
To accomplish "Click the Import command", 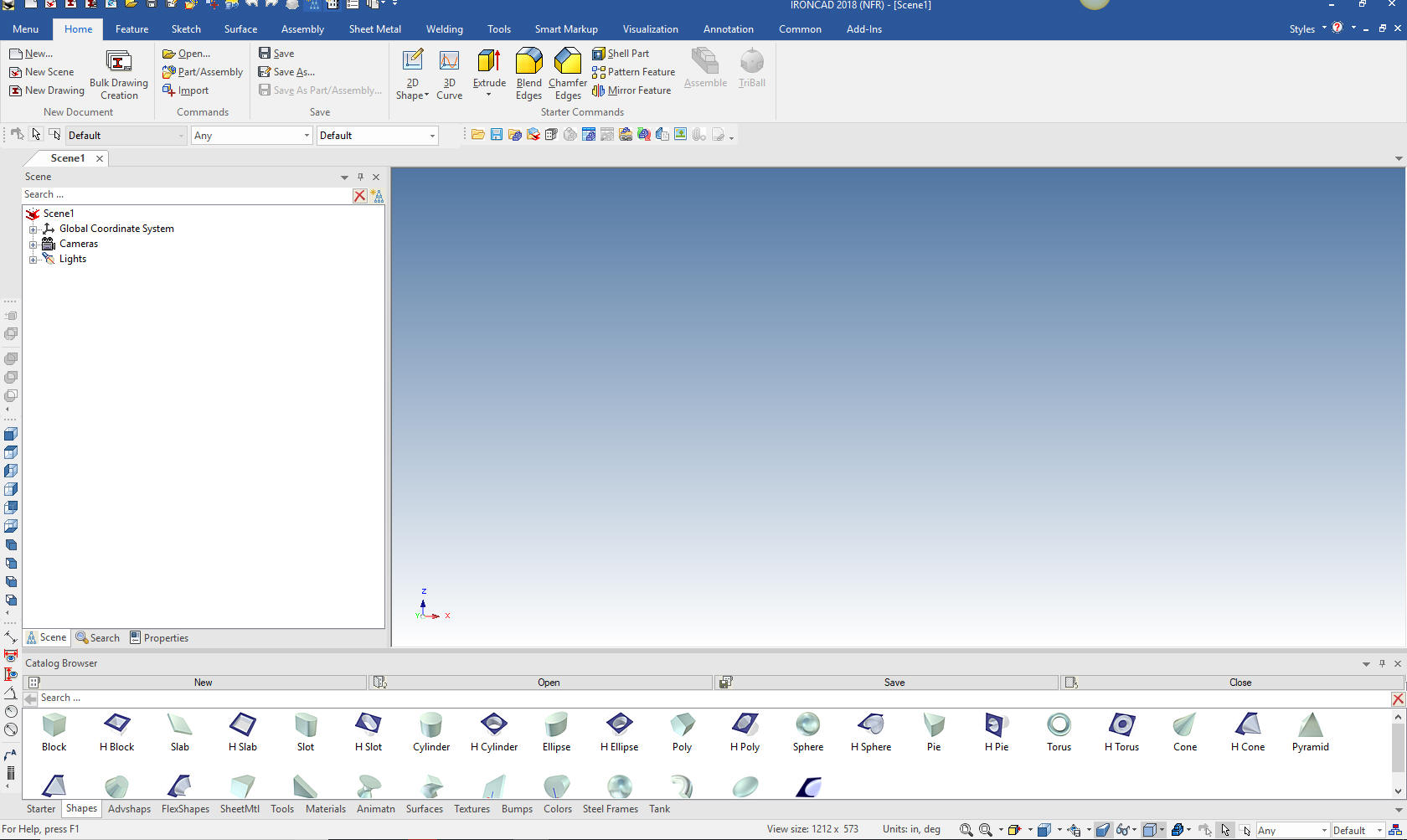I will [186, 90].
